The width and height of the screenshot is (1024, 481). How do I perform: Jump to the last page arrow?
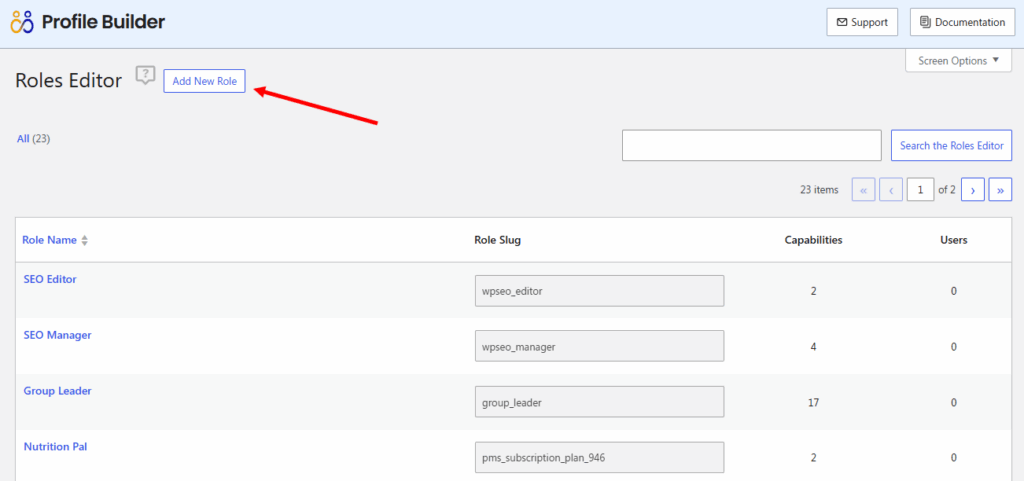tap(1000, 189)
